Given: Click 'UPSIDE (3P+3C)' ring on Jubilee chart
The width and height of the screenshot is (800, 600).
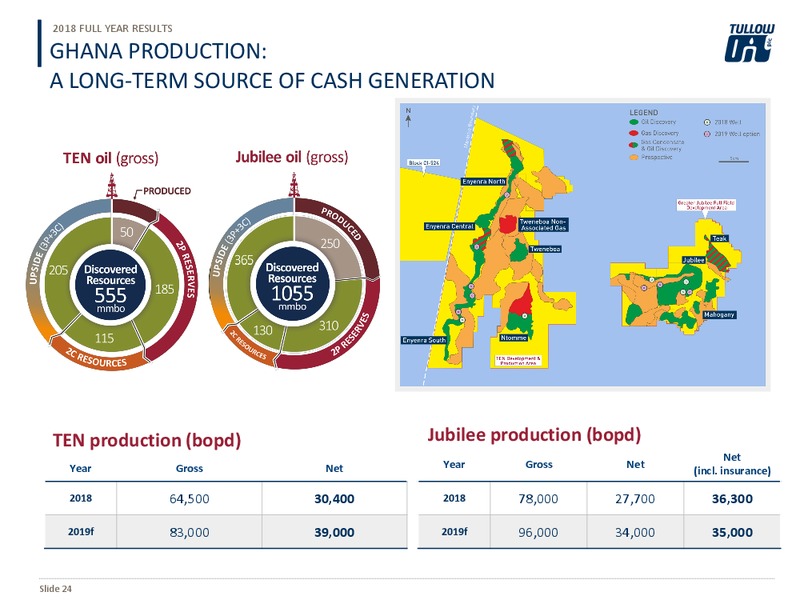Looking at the screenshot, I should click(x=231, y=246).
